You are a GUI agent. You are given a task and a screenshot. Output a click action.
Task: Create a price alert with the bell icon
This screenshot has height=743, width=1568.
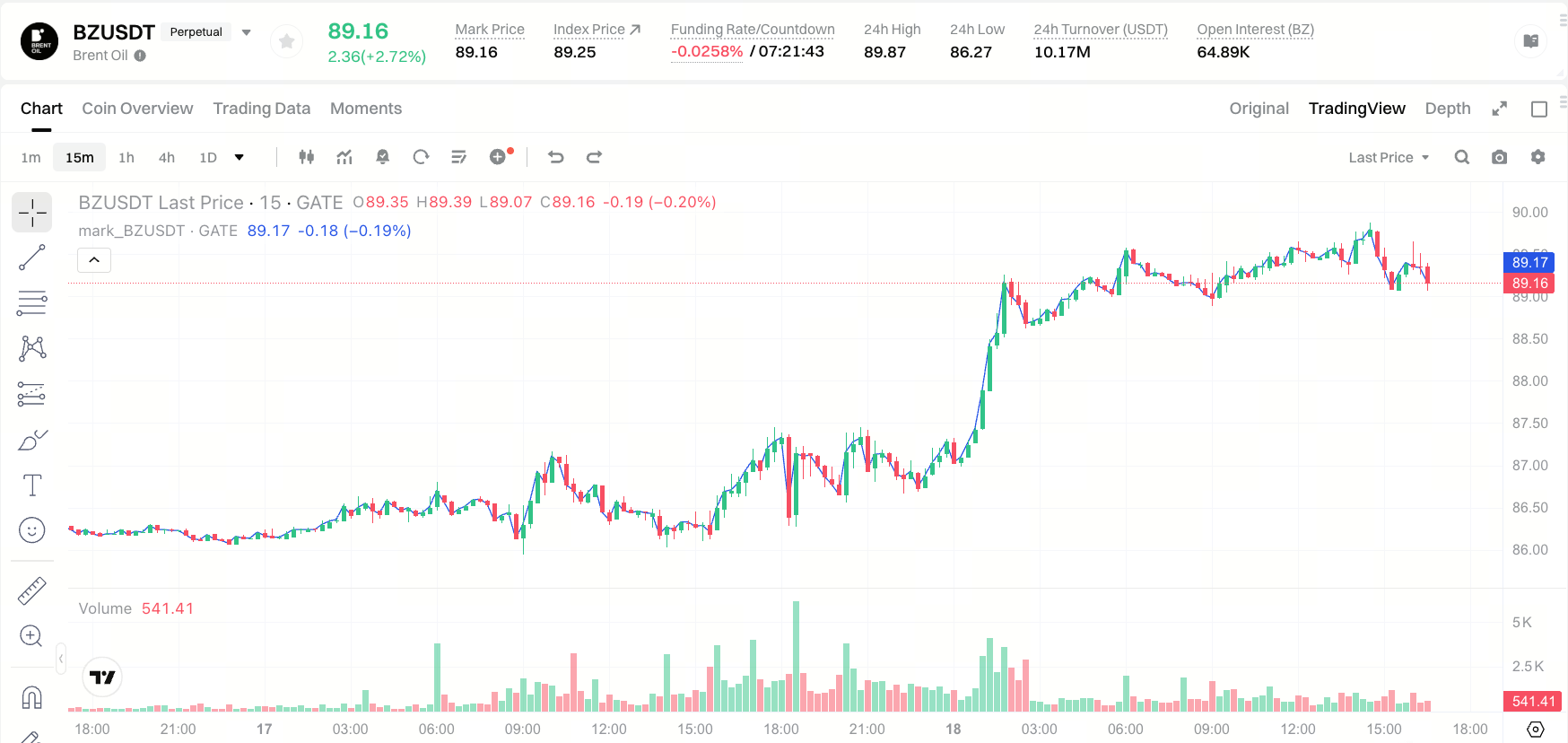point(383,157)
